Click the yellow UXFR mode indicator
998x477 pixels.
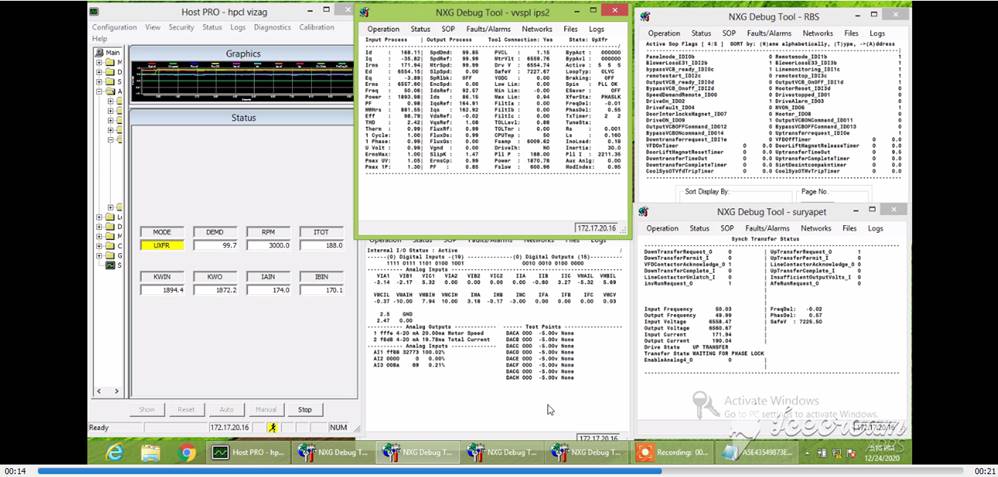click(x=162, y=245)
